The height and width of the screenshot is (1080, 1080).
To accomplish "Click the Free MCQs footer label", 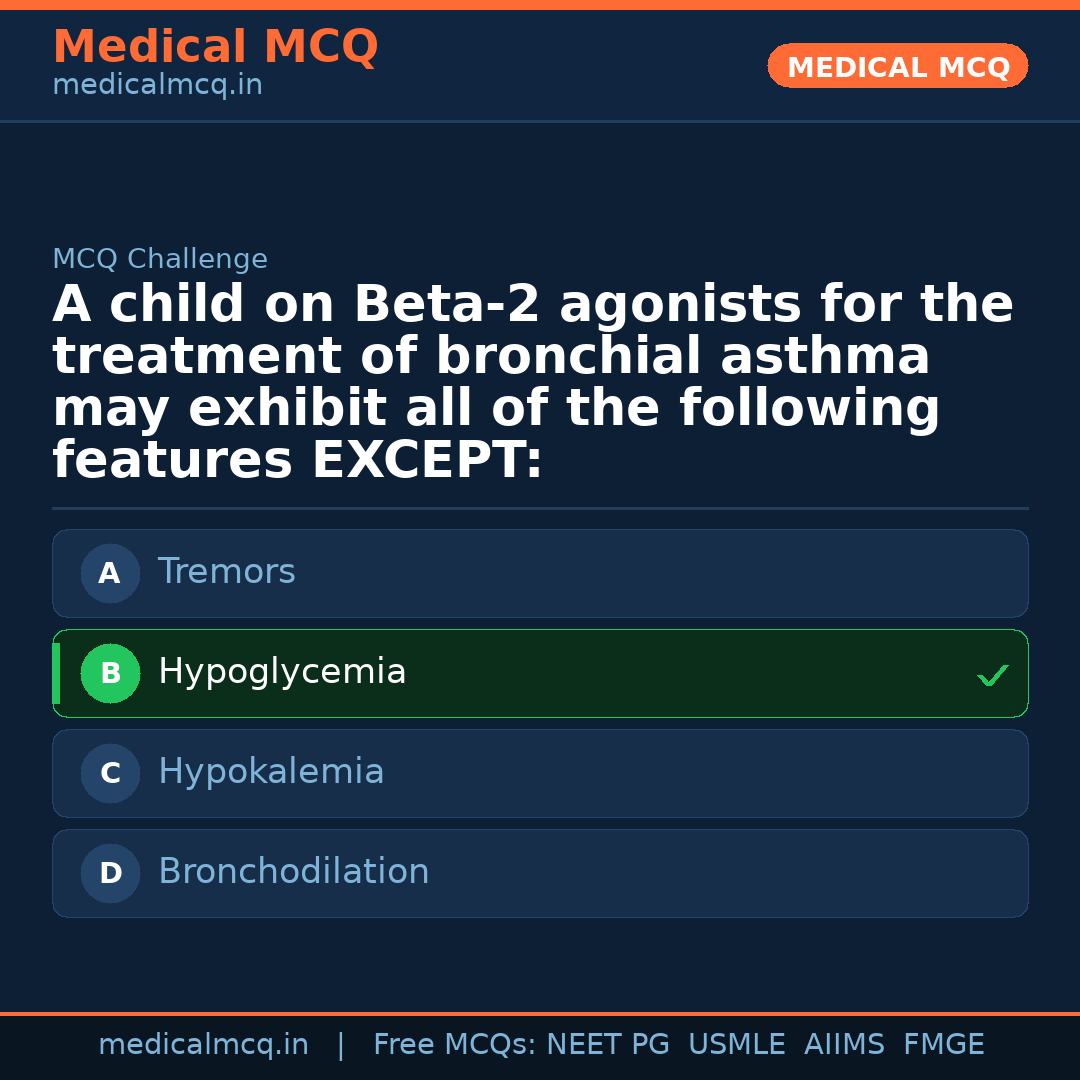I will [x=454, y=1045].
